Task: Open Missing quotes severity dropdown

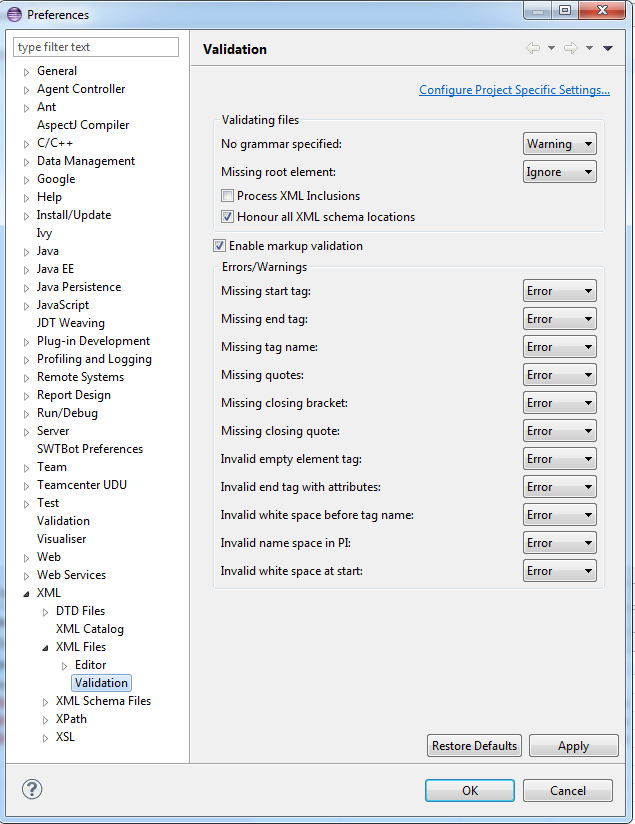Action: 559,375
